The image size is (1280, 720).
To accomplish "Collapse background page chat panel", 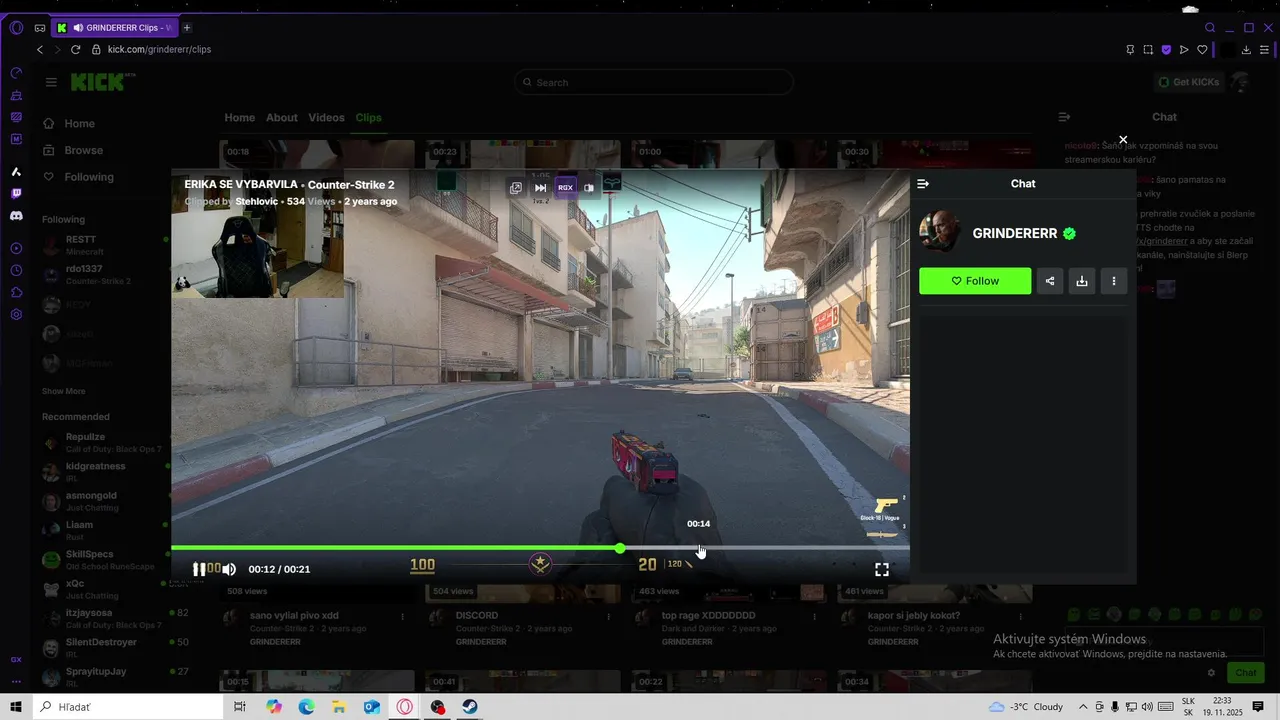I will click(1064, 118).
